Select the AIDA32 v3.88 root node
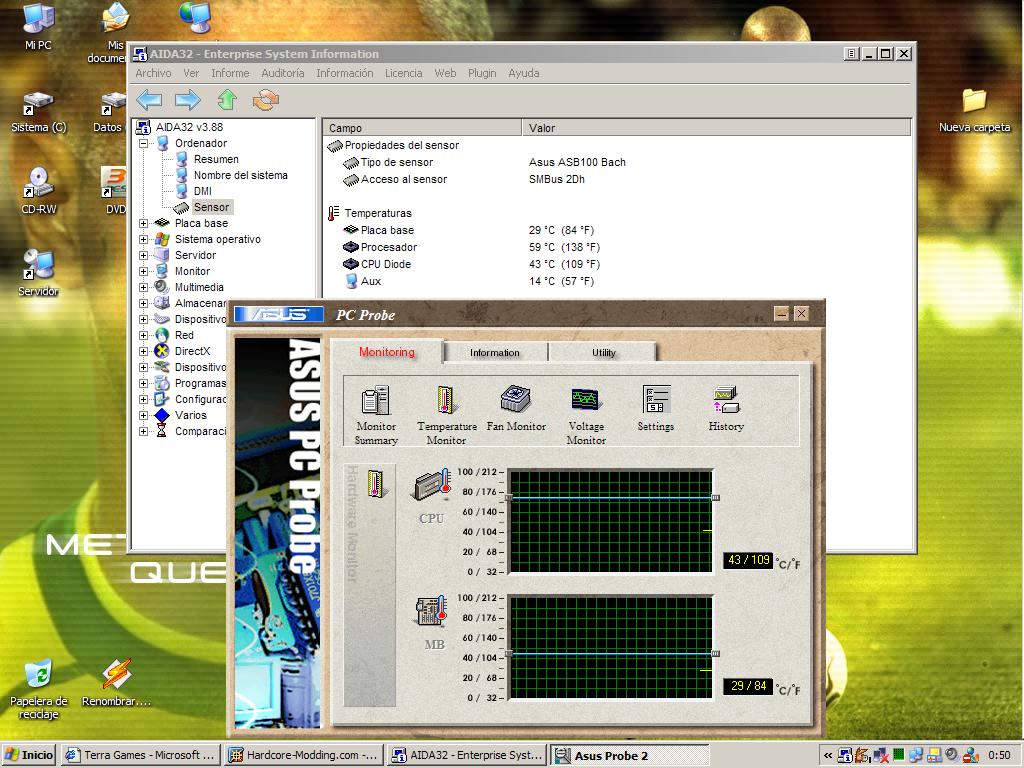Image resolution: width=1024 pixels, height=768 pixels. pyautogui.click(x=189, y=127)
